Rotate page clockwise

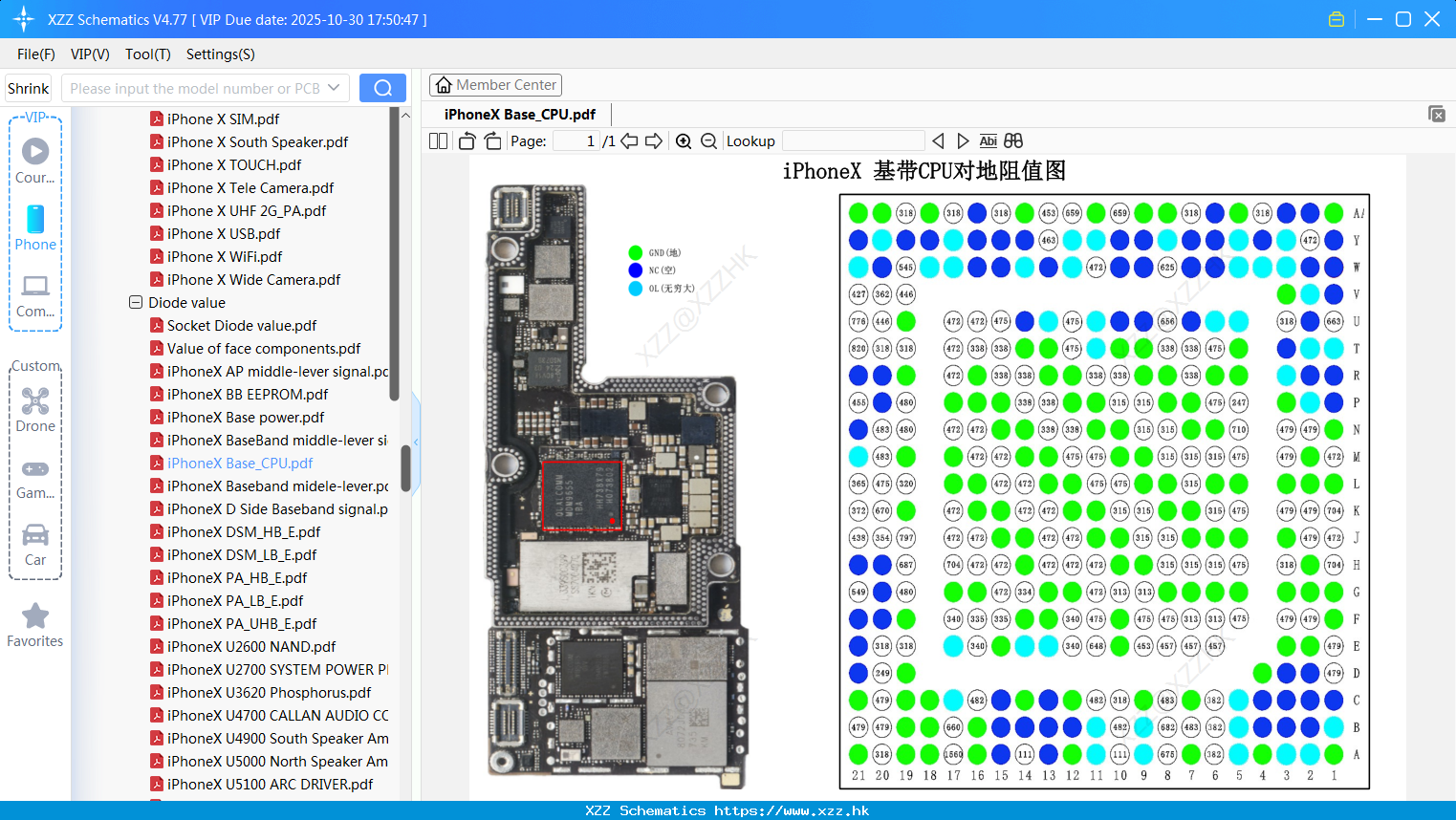click(492, 140)
